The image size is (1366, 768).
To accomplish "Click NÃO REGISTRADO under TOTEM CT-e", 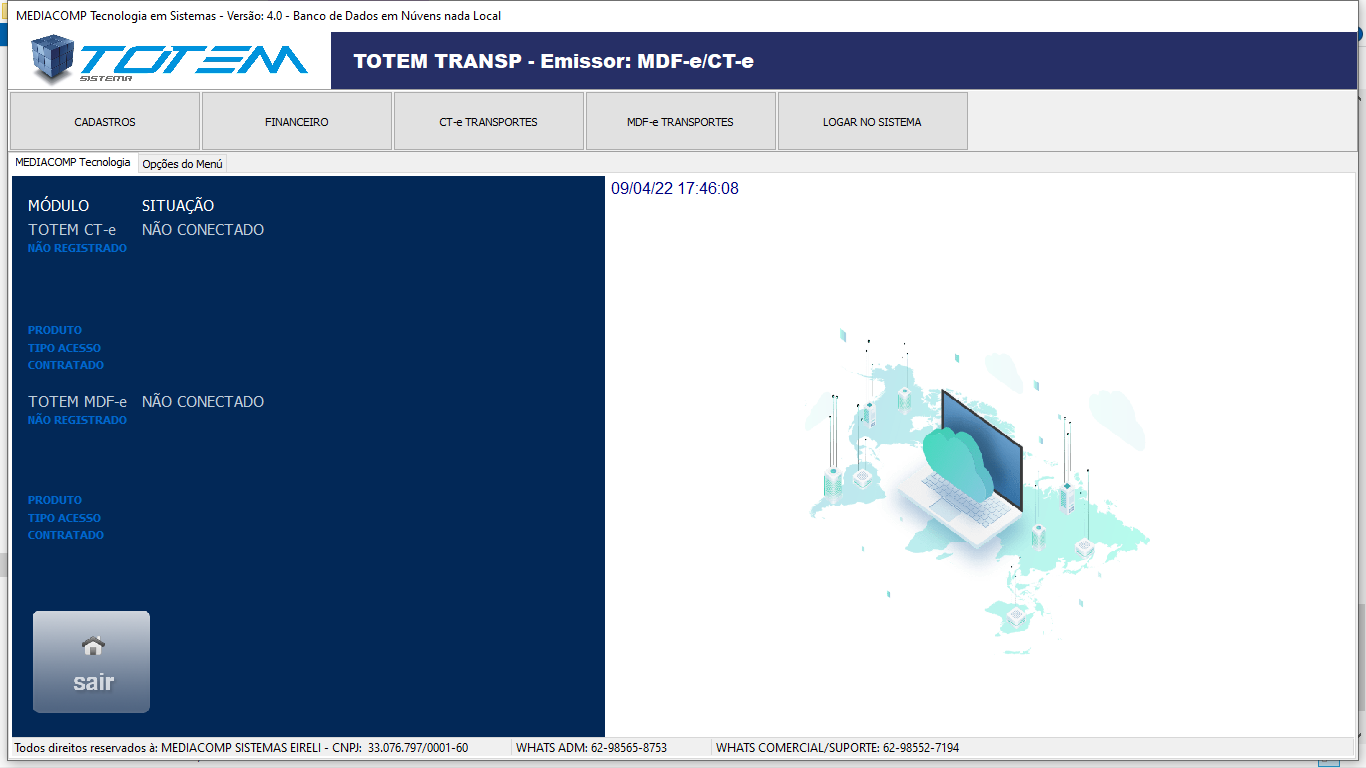I will click(77, 248).
